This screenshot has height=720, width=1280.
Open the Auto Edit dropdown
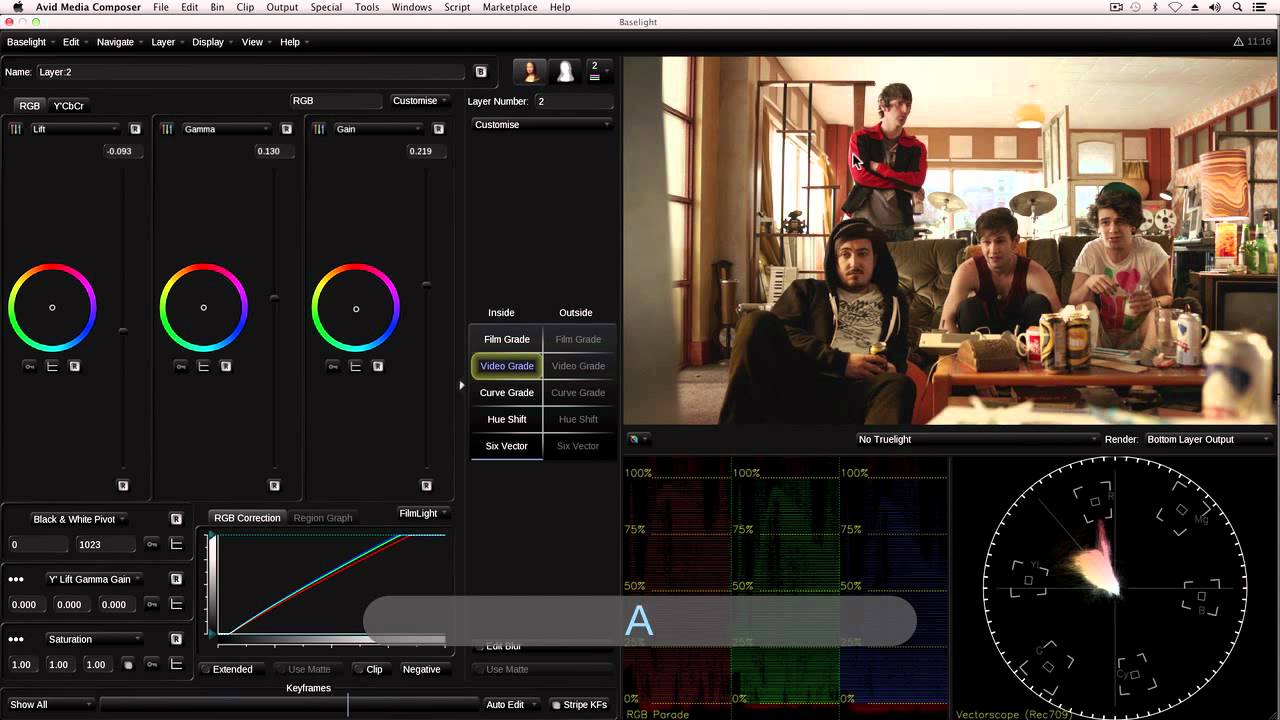pos(511,705)
